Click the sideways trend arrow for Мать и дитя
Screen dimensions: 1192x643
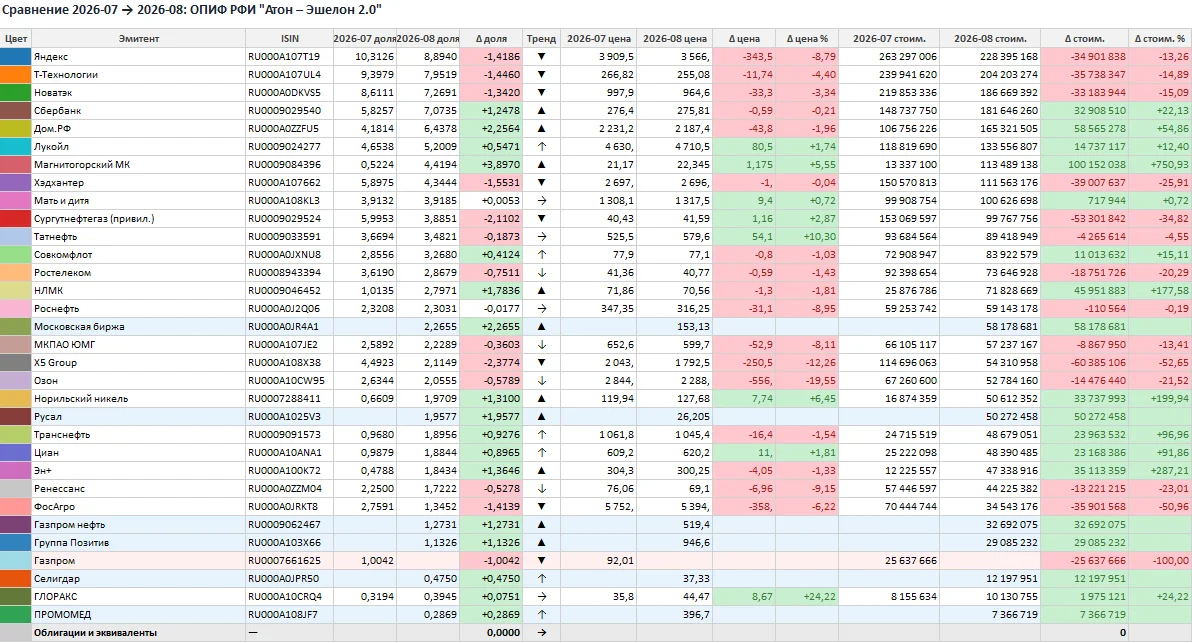click(541, 201)
